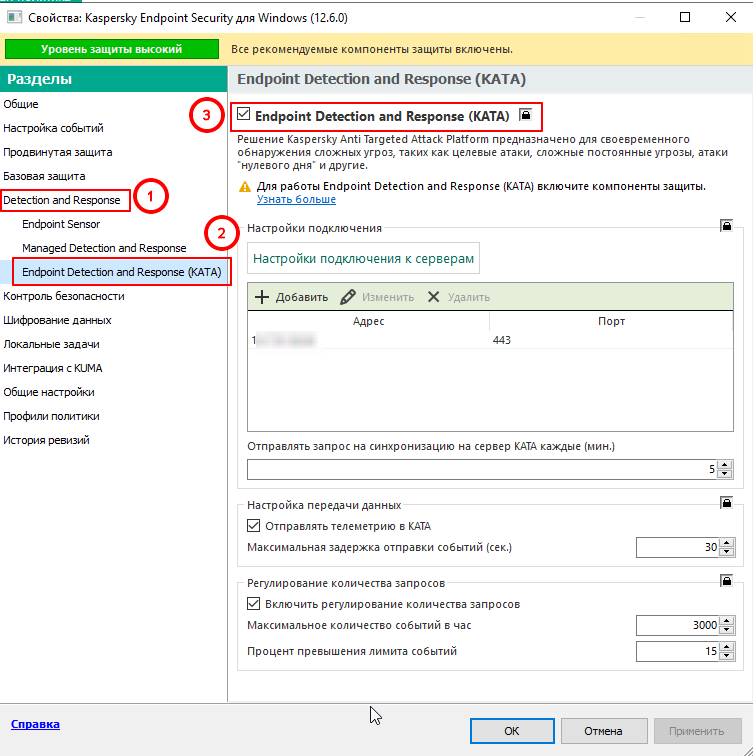Select the server row with port 443
Viewport: 753px width, 756px height.
(490, 340)
